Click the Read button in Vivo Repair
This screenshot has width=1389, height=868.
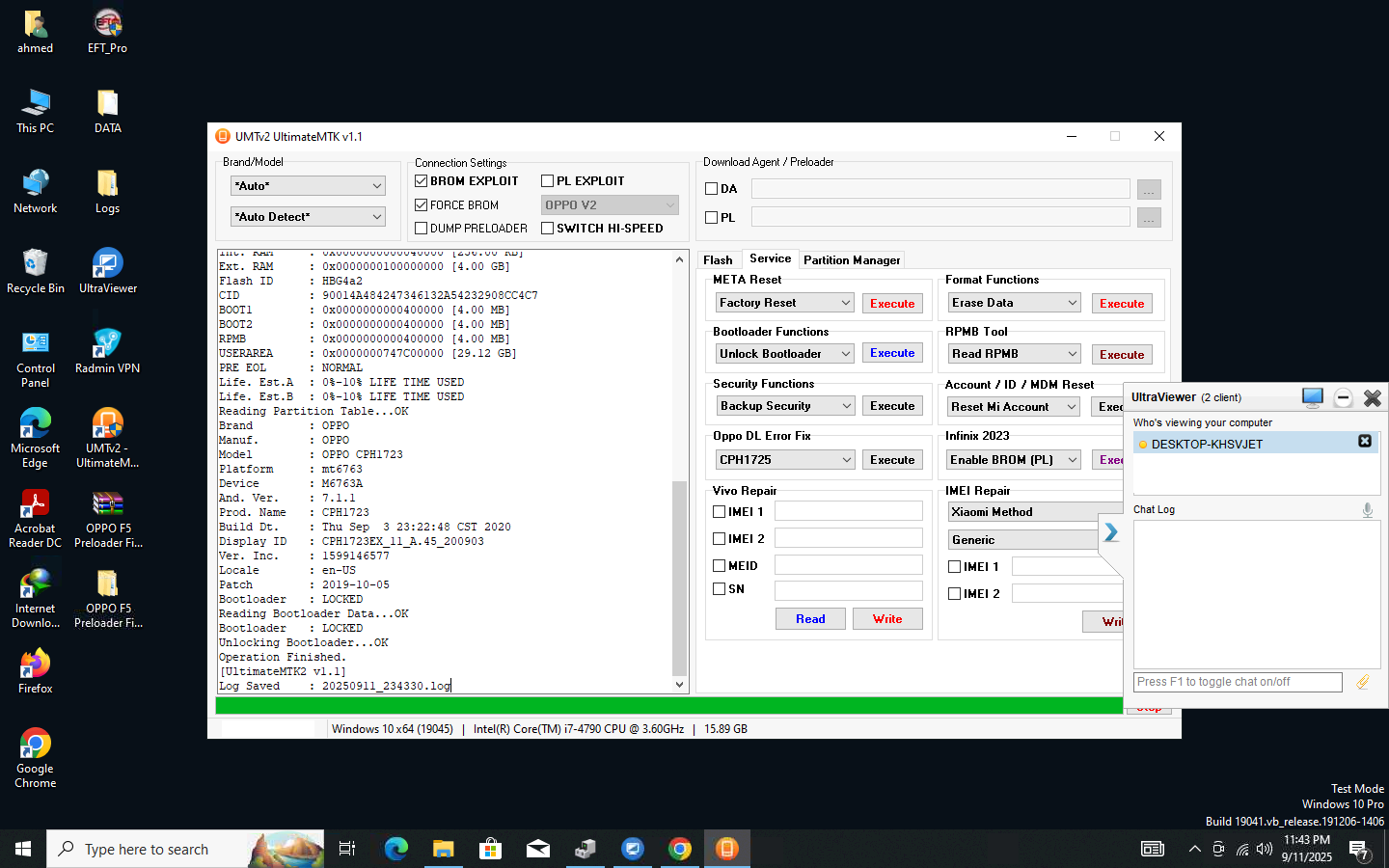tap(810, 619)
